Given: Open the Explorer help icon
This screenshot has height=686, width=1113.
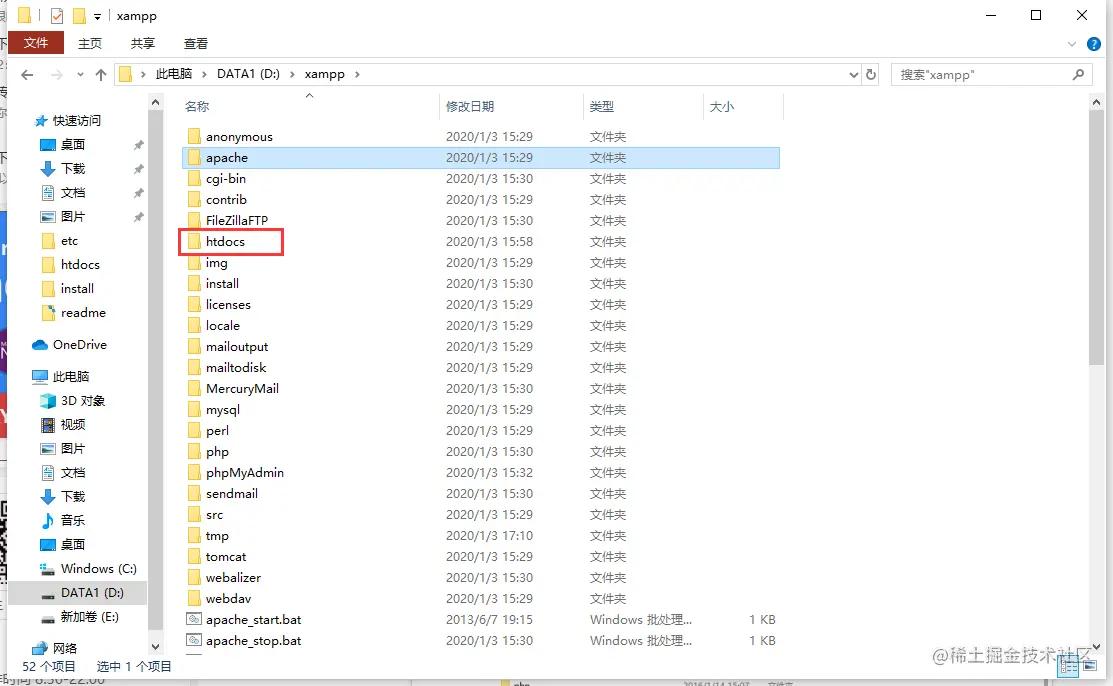Looking at the screenshot, I should pos(1094,44).
